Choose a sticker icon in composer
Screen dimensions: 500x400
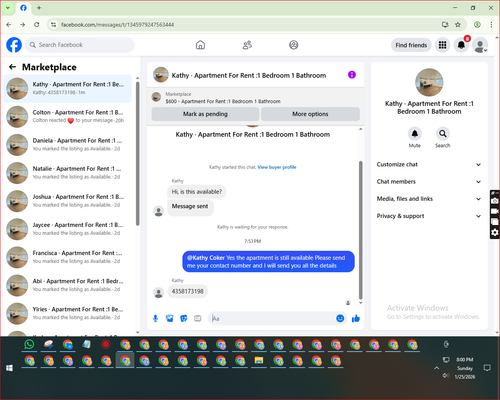pos(184,319)
